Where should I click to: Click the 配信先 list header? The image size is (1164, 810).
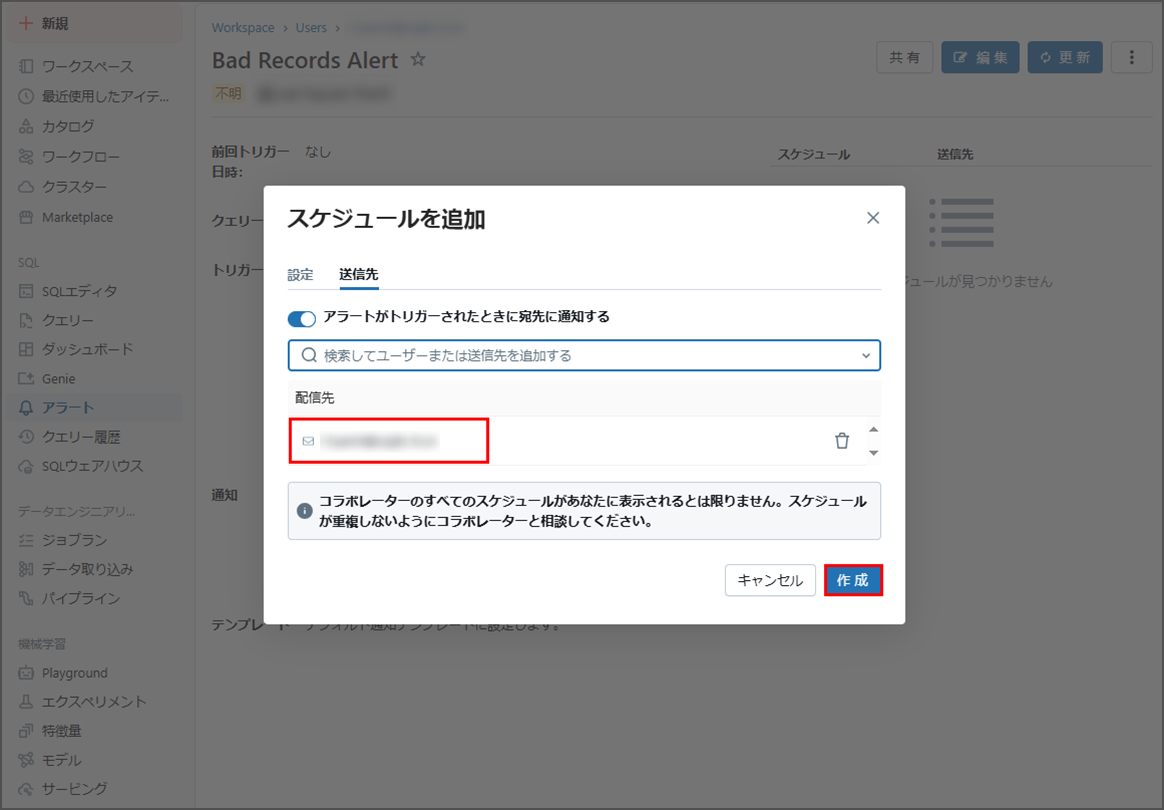[x=315, y=398]
